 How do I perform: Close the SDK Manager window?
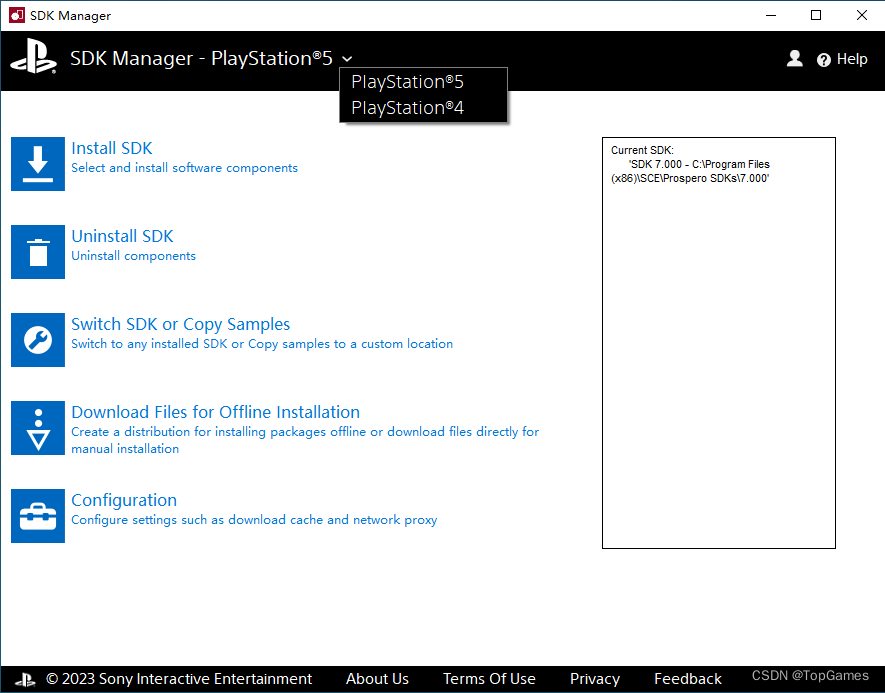[861, 15]
